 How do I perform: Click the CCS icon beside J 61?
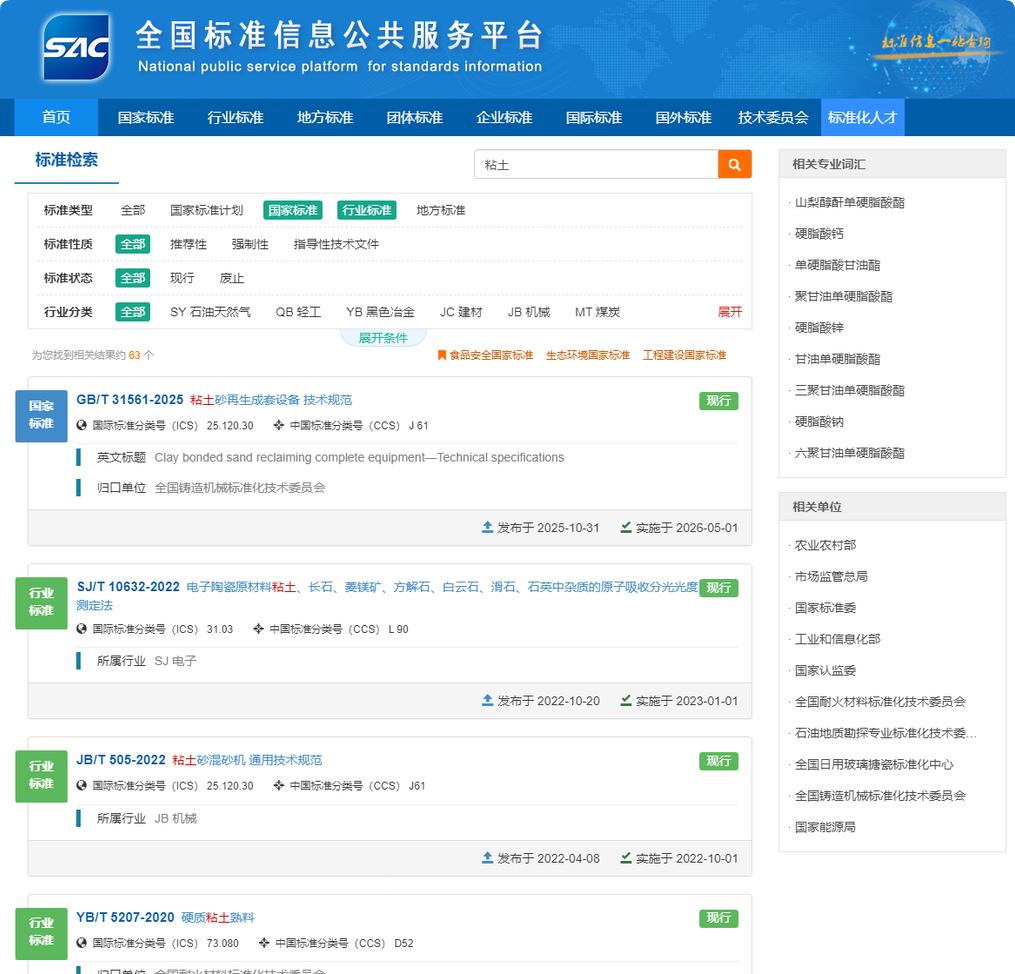click(279, 425)
